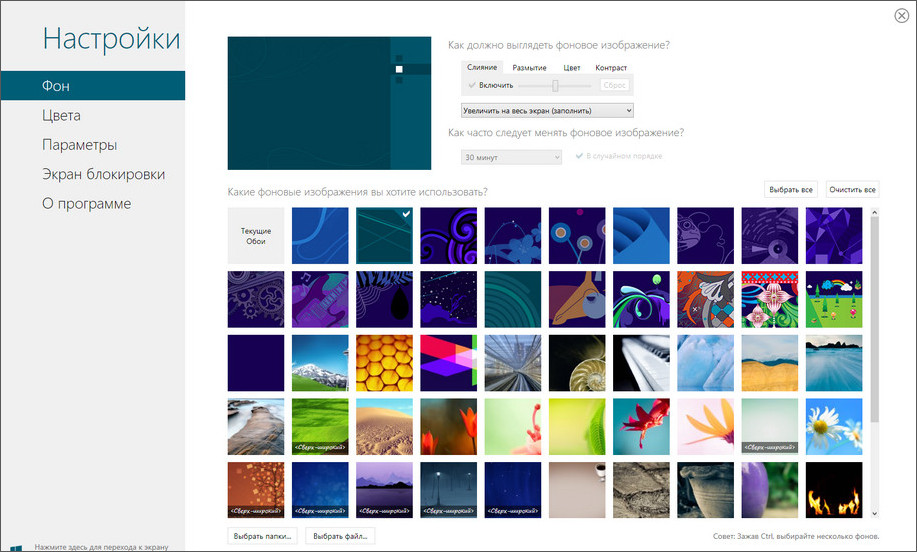
Task: Click Очистить все button
Action: pyautogui.click(x=852, y=189)
